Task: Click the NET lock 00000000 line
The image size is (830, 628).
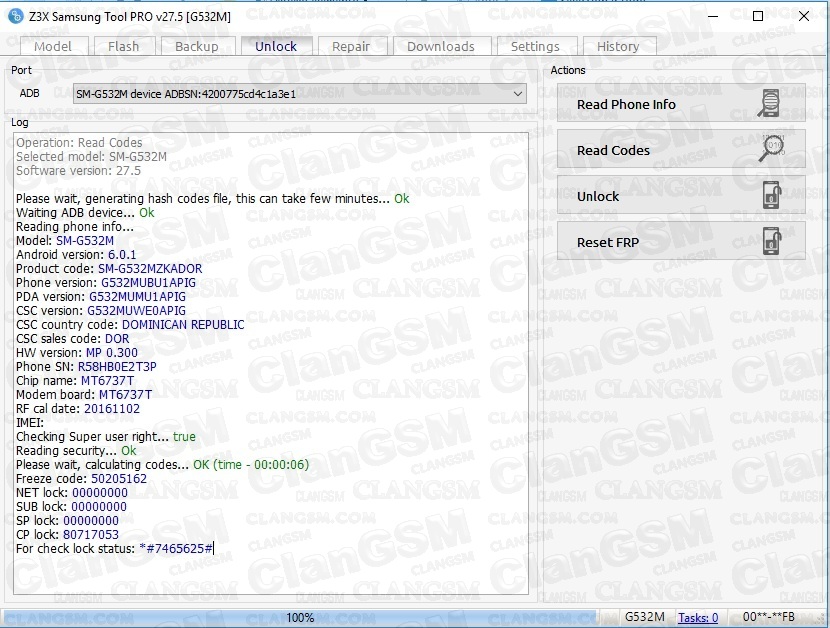Action: tap(72, 493)
